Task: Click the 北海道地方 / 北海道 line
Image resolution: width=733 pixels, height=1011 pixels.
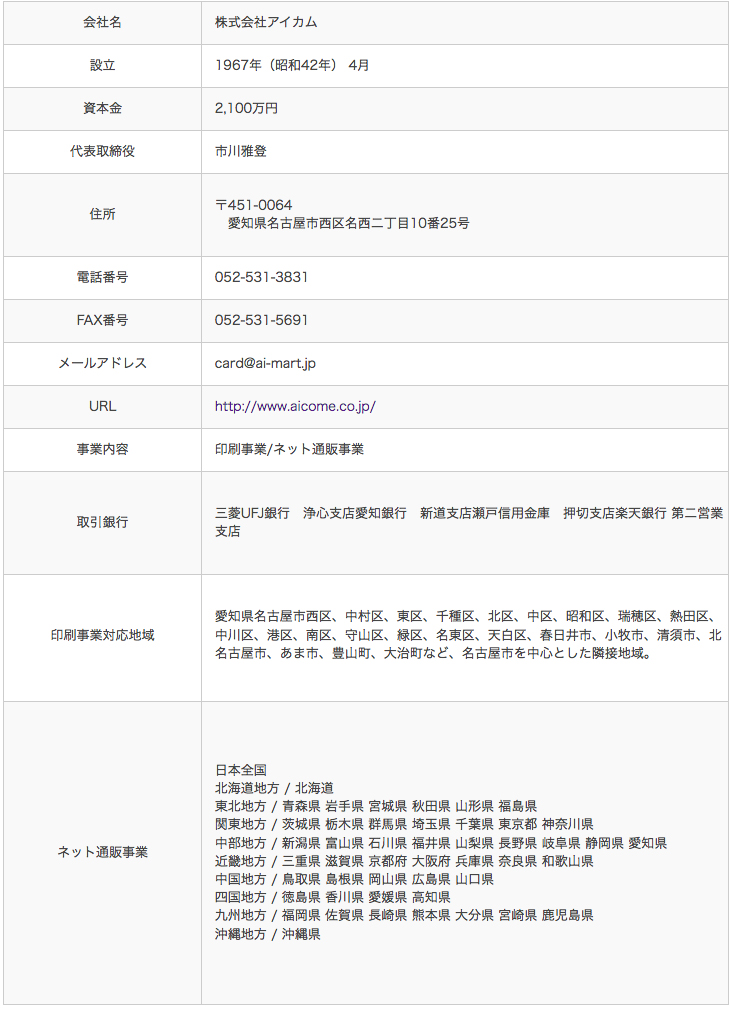Action: [x=274, y=789]
